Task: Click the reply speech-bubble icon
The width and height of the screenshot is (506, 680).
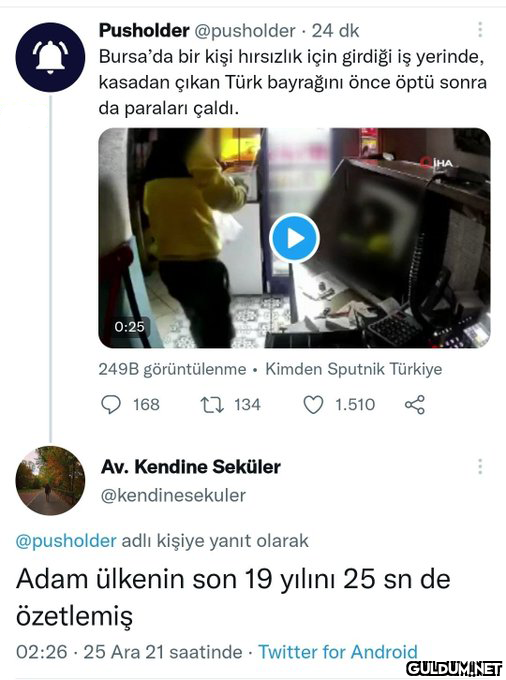Action: [x=111, y=405]
